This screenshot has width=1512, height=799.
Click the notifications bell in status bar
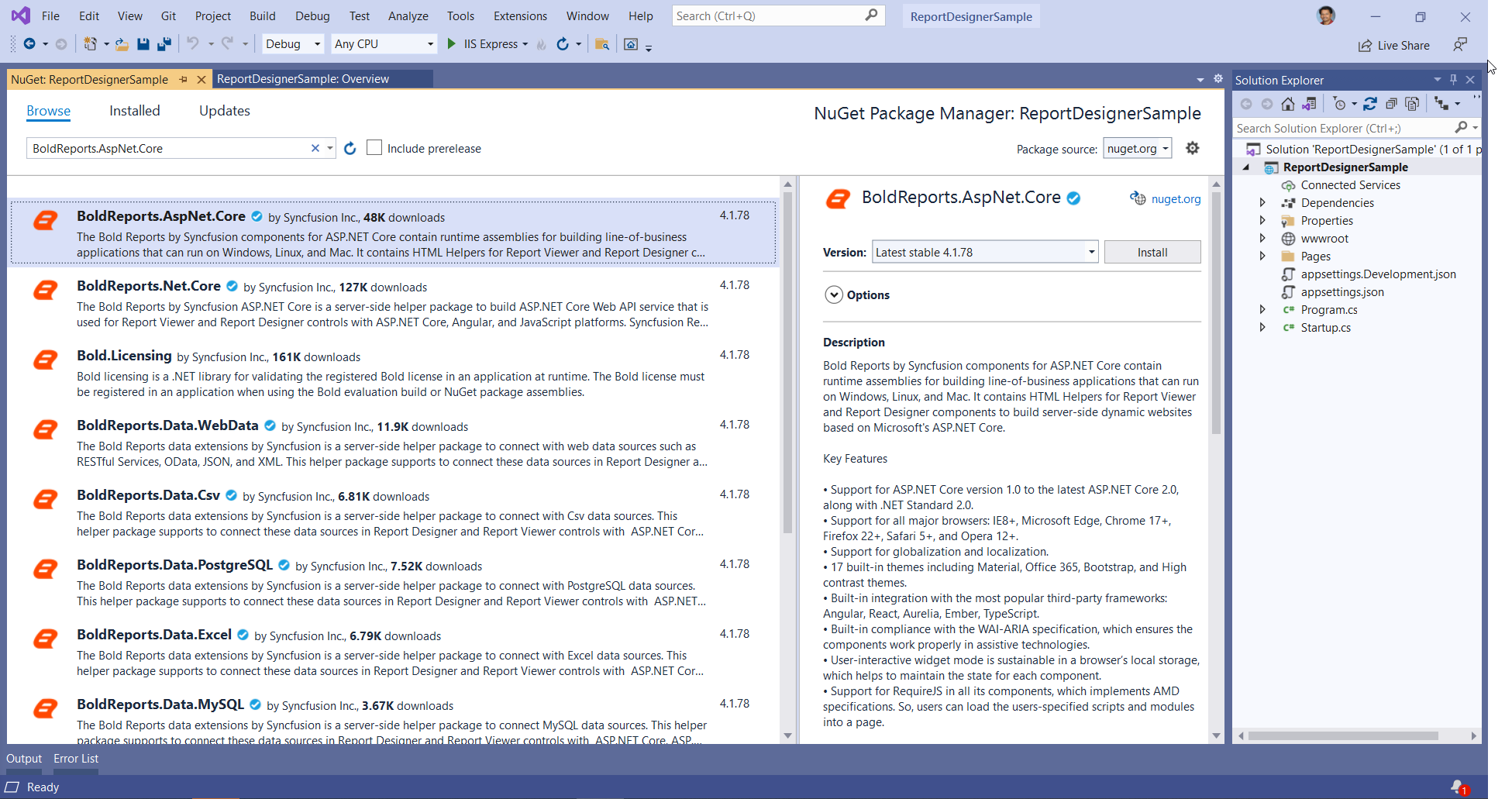click(1459, 787)
